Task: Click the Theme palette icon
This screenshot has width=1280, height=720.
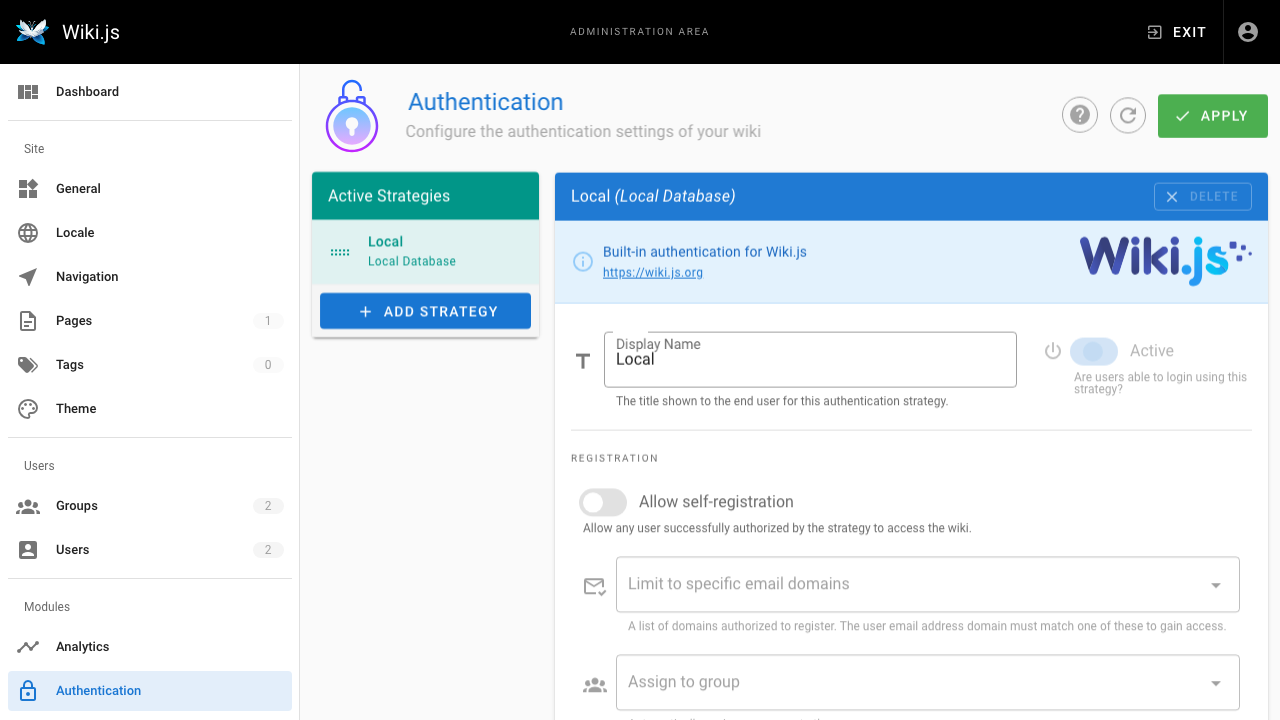Action: point(28,409)
